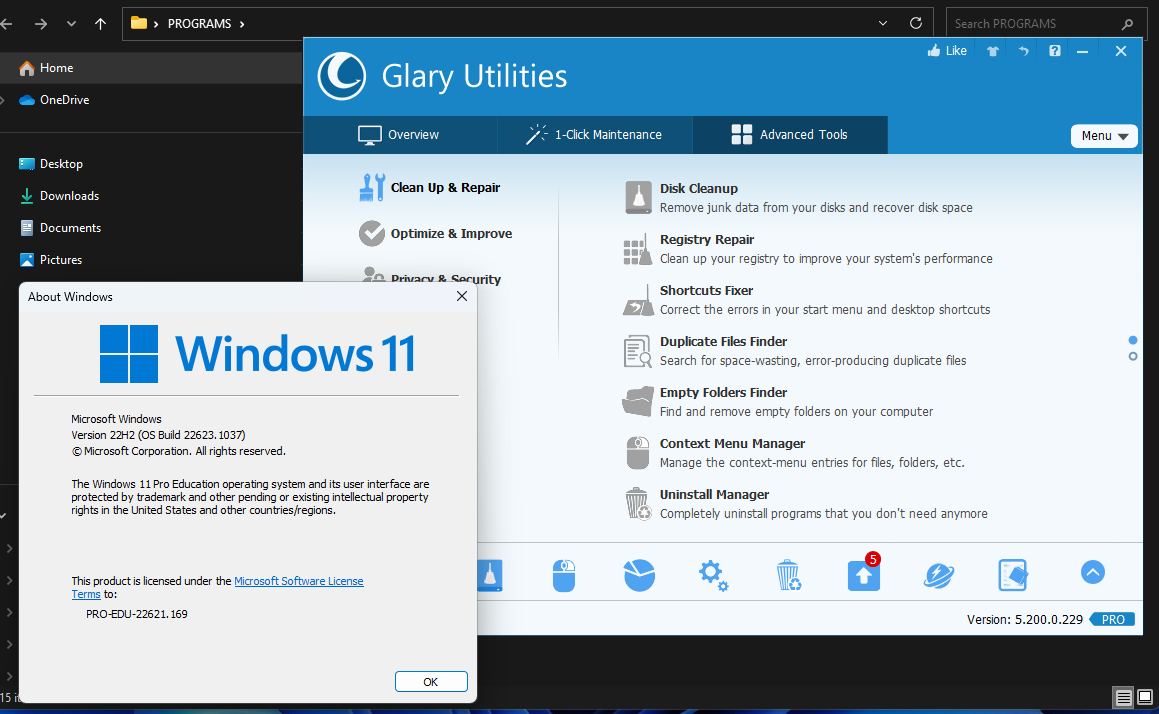The width and height of the screenshot is (1159, 714).
Task: Switch to the 1-Click Maintenance tab
Action: pos(594,135)
